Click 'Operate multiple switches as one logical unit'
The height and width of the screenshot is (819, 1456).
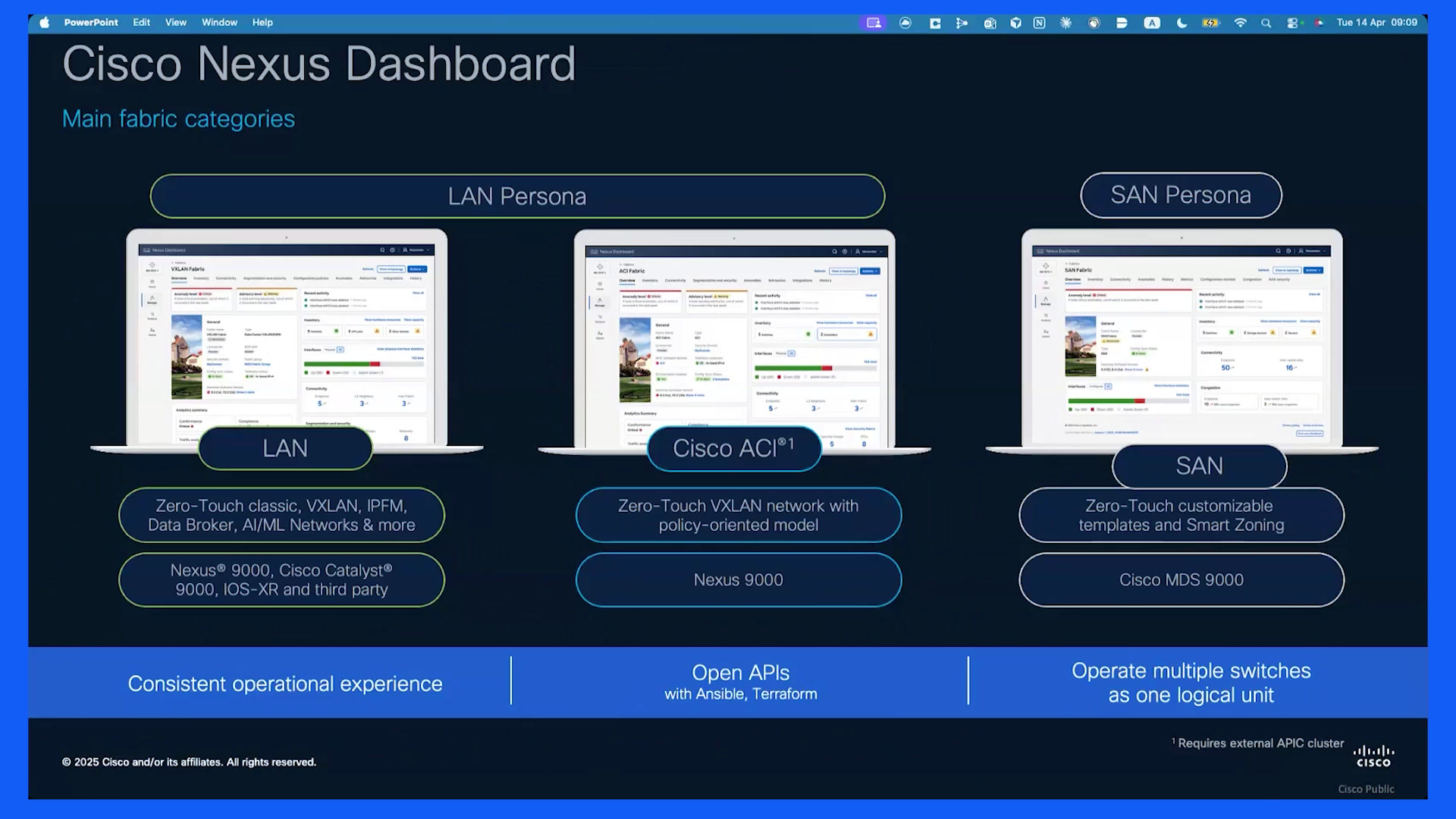pos(1191,682)
